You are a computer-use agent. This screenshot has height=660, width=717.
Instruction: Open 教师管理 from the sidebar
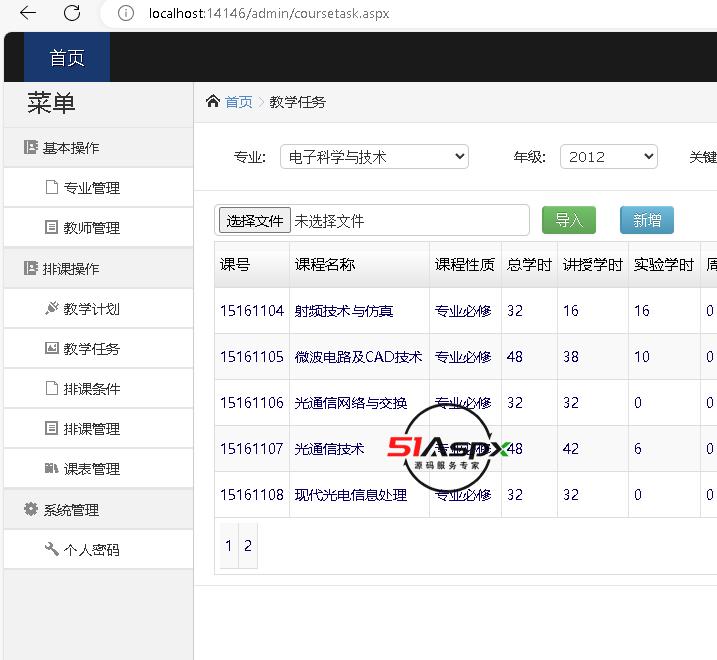(x=91, y=228)
